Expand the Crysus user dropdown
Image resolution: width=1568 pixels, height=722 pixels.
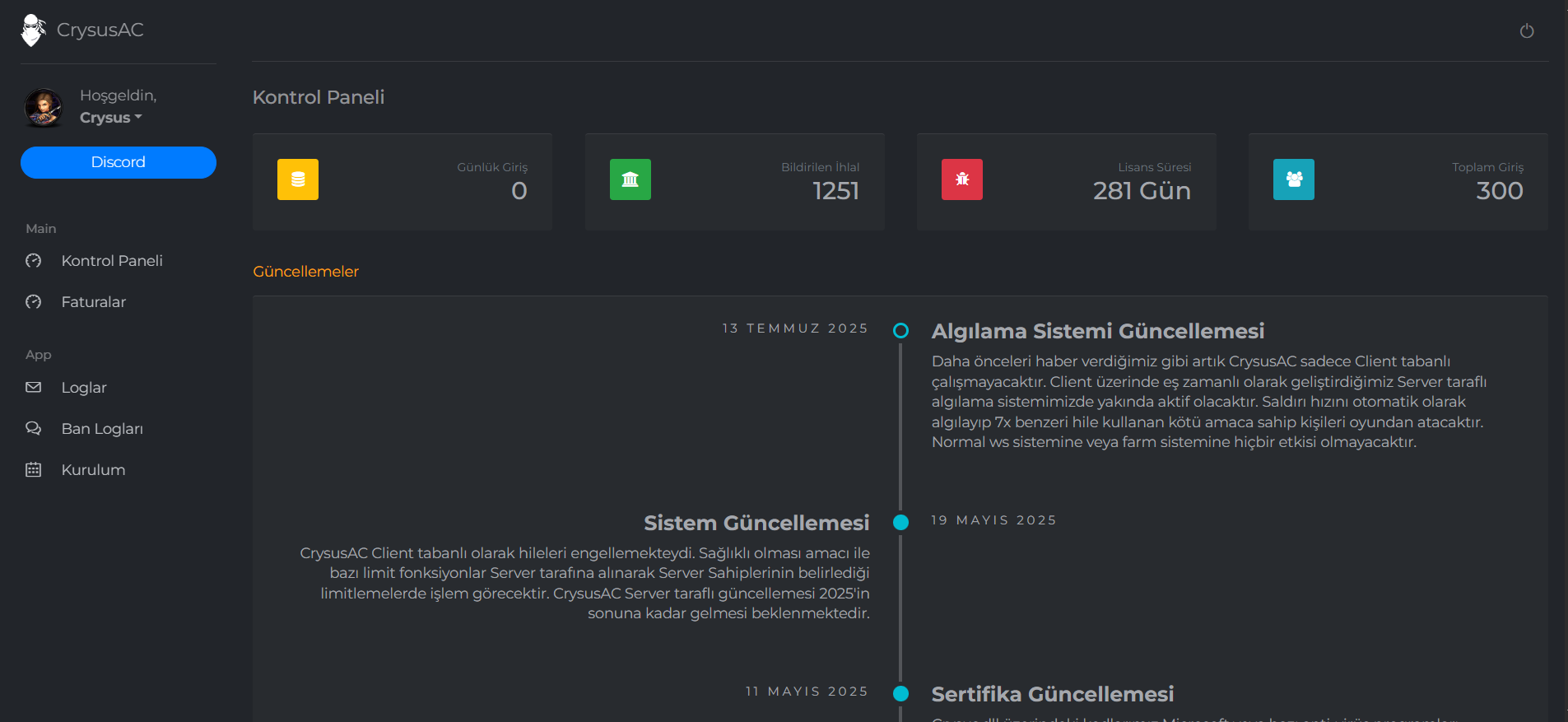[110, 118]
